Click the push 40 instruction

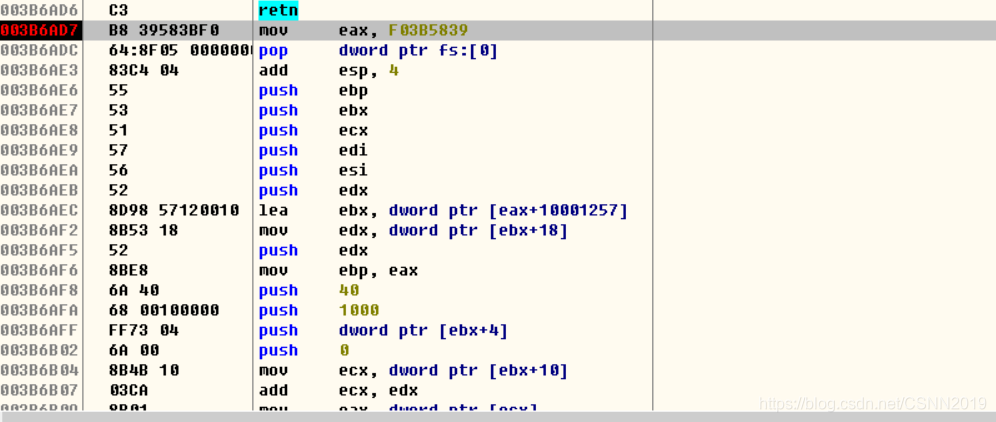click(x=309, y=290)
